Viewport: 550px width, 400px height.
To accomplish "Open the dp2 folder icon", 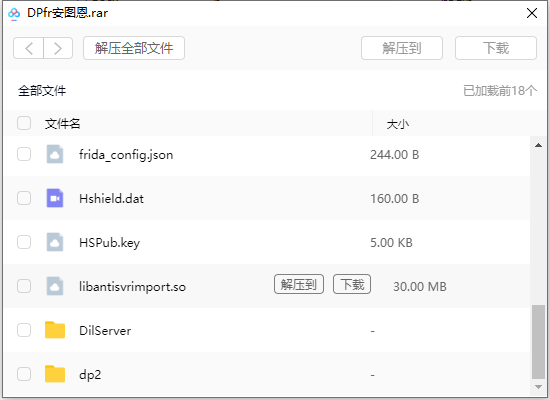I will [x=55, y=374].
